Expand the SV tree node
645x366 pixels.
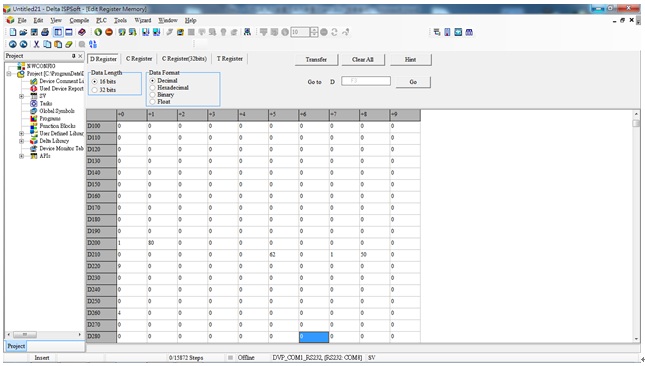[21, 96]
